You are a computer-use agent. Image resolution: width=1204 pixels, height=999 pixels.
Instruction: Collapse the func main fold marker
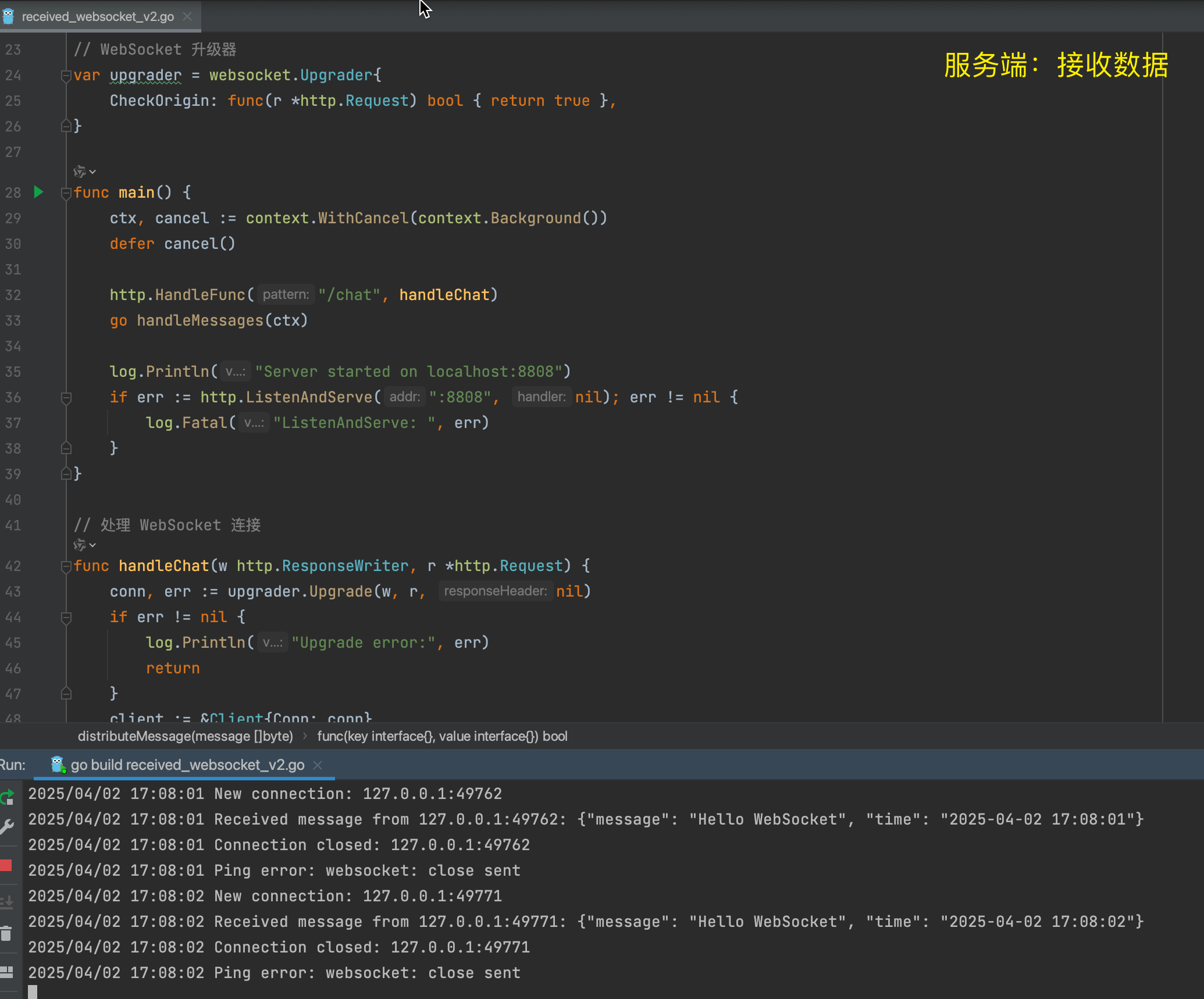[66, 192]
